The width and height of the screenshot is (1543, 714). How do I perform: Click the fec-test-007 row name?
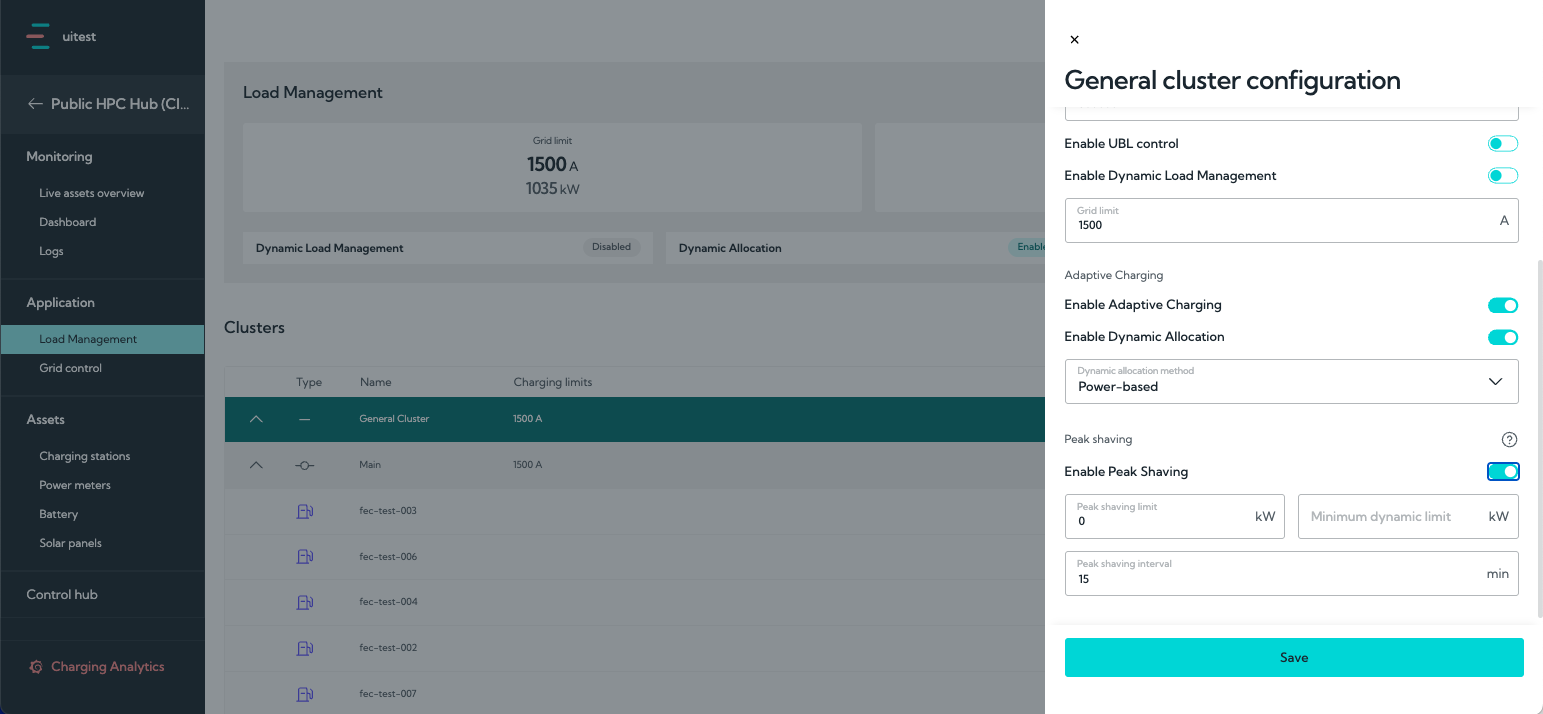[388, 694]
